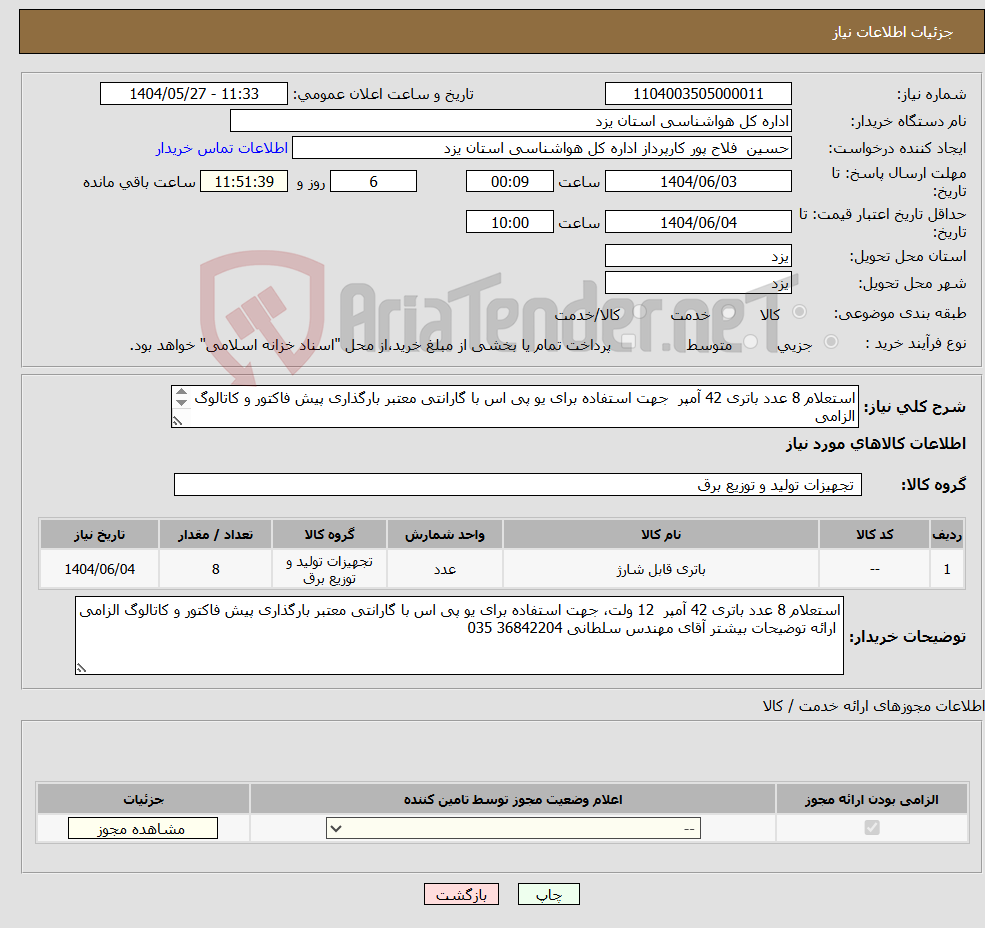Select the کالا radio button

tap(800, 312)
